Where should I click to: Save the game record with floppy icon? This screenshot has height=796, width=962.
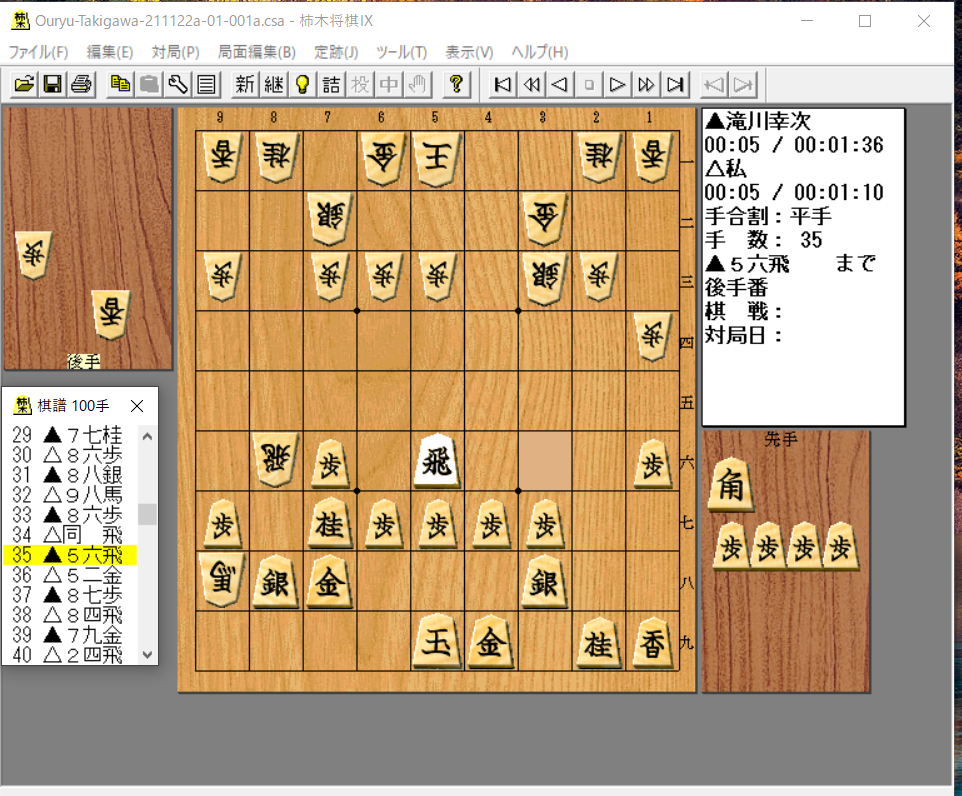click(x=53, y=84)
